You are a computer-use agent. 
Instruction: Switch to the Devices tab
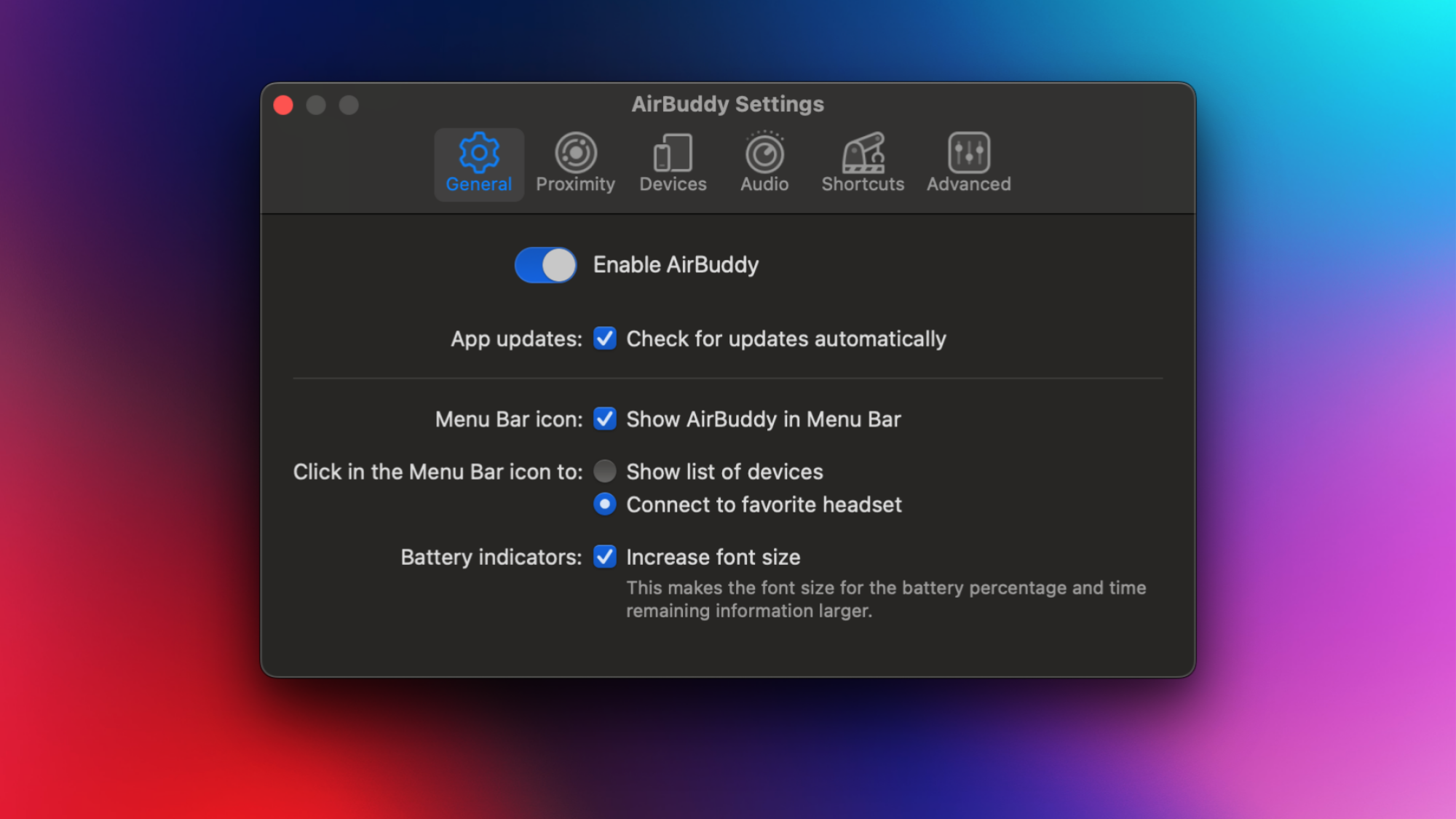[x=673, y=163]
